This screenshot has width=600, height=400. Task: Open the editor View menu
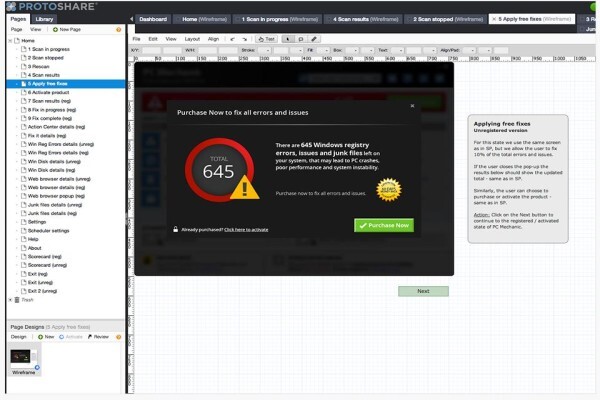pyautogui.click(x=171, y=39)
